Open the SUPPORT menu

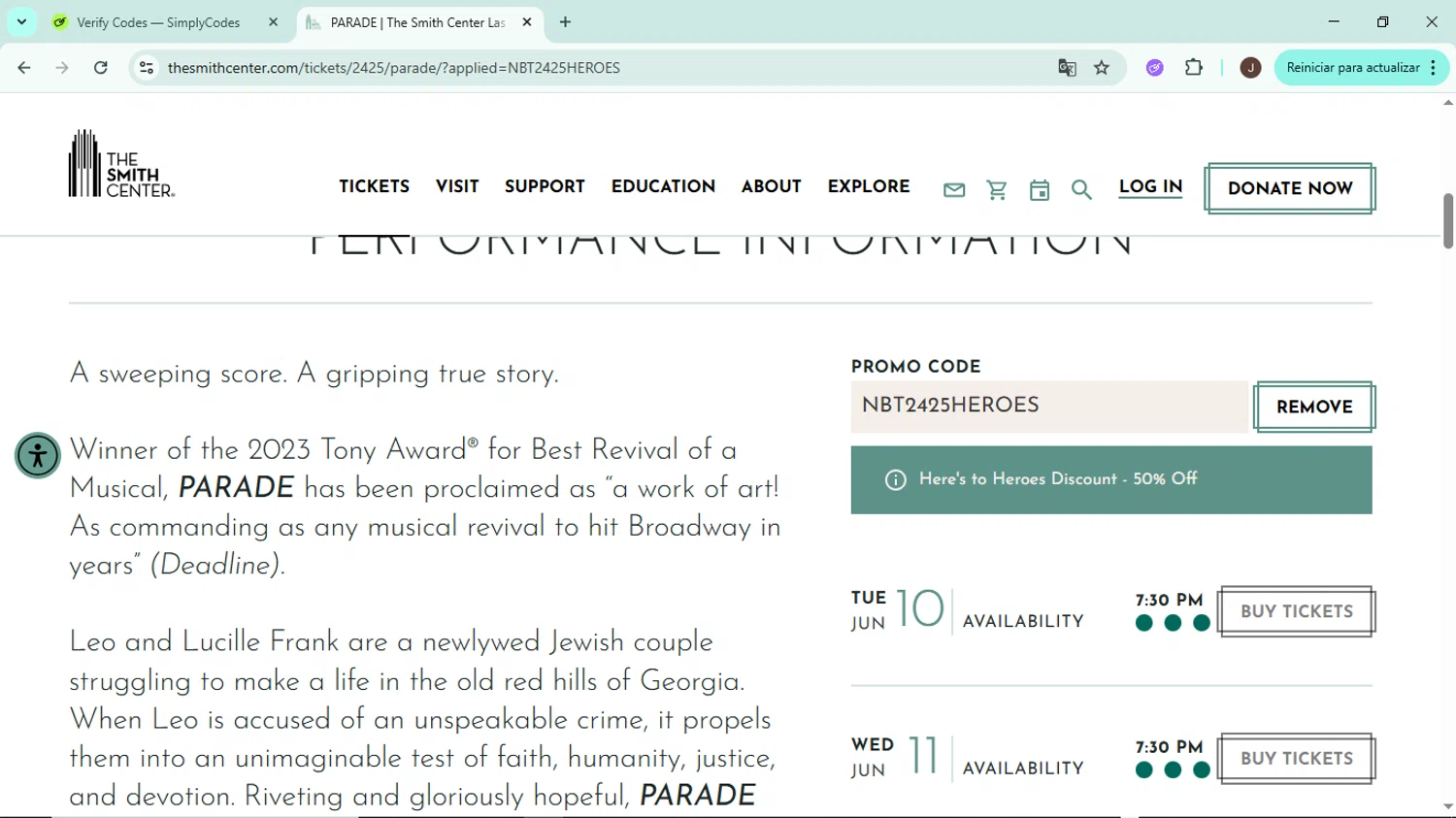pyautogui.click(x=545, y=187)
